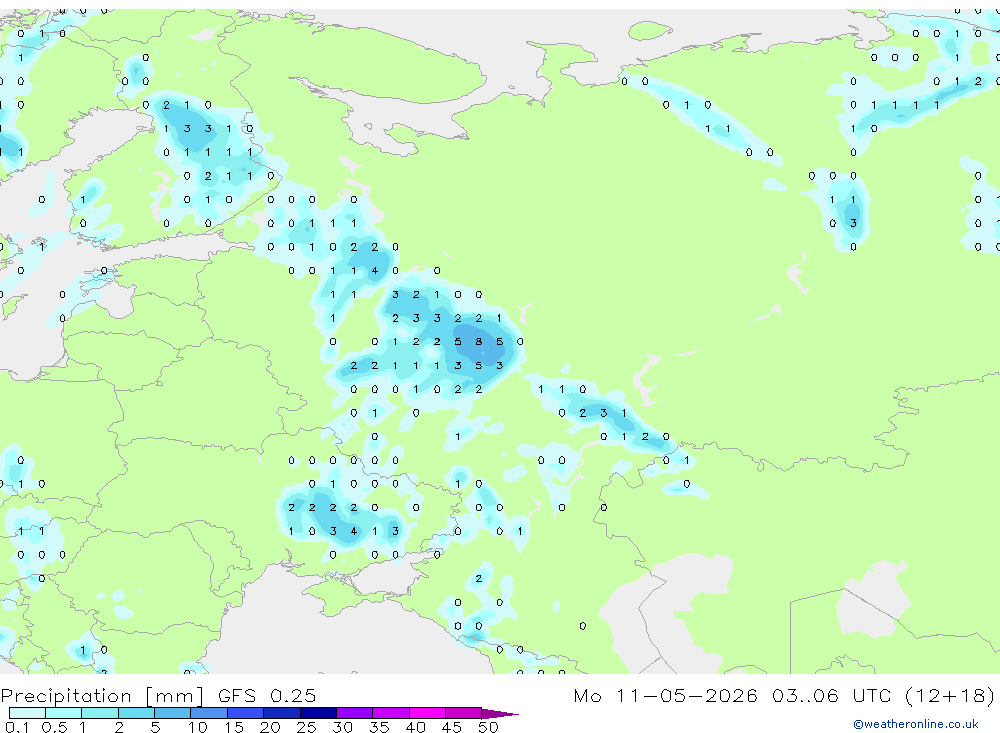Click the 'Mo 11-05-2026' date text
Screen dimensions: 1000x733
point(665,695)
